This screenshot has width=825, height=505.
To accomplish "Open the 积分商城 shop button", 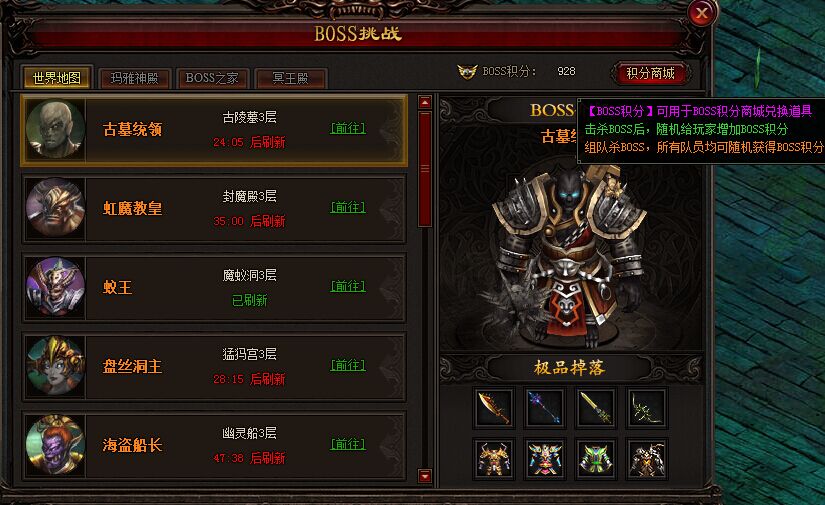I will (x=650, y=73).
